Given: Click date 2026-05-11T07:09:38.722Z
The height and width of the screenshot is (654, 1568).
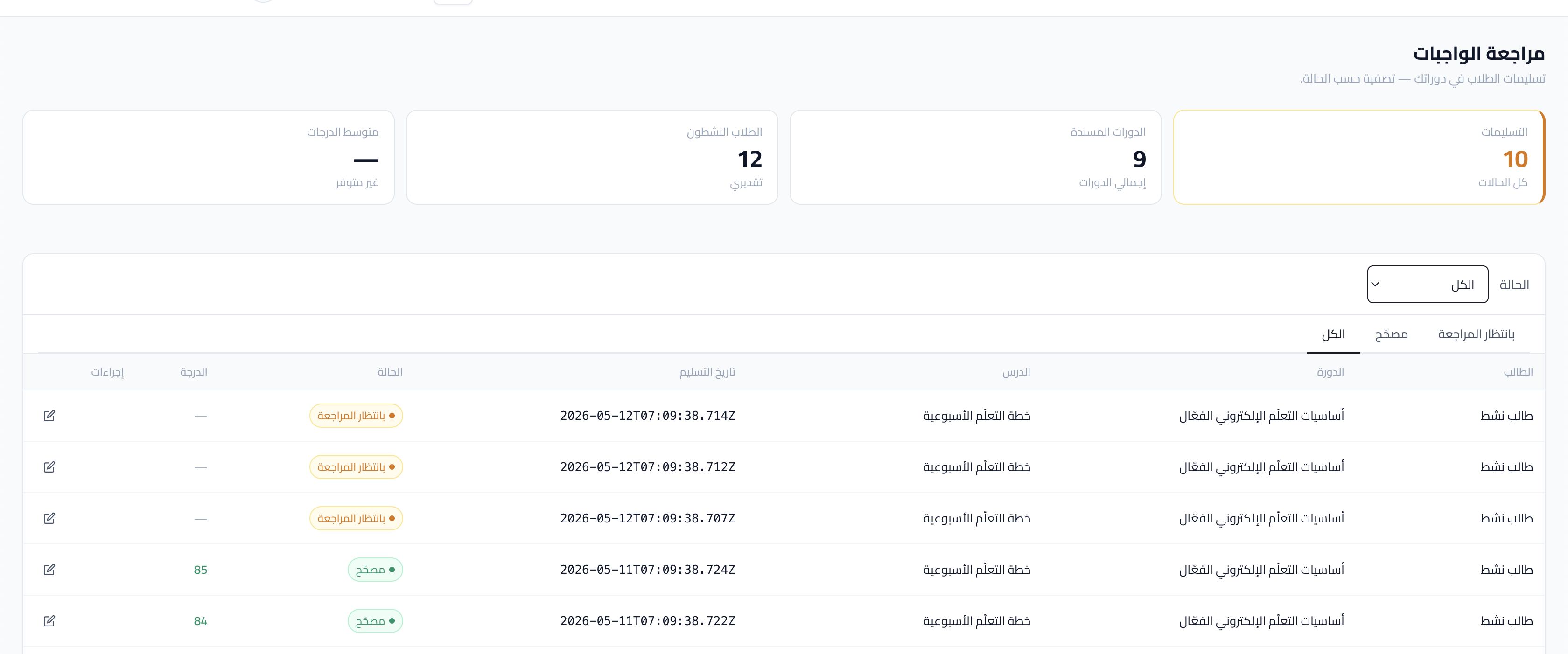Looking at the screenshot, I should tap(648, 620).
